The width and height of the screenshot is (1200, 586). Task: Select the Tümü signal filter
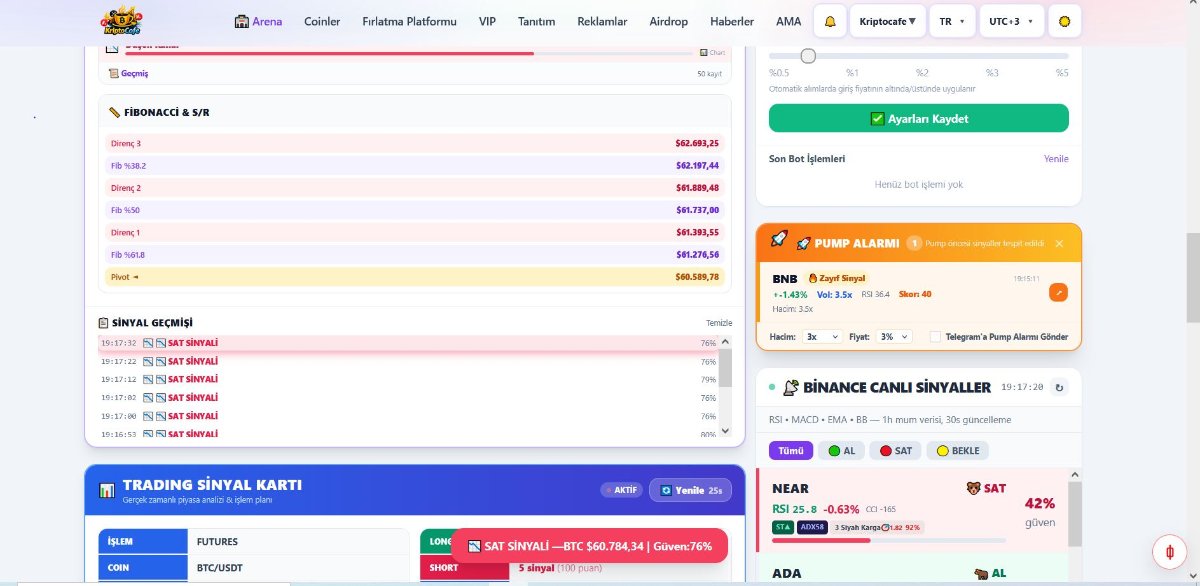(791, 451)
